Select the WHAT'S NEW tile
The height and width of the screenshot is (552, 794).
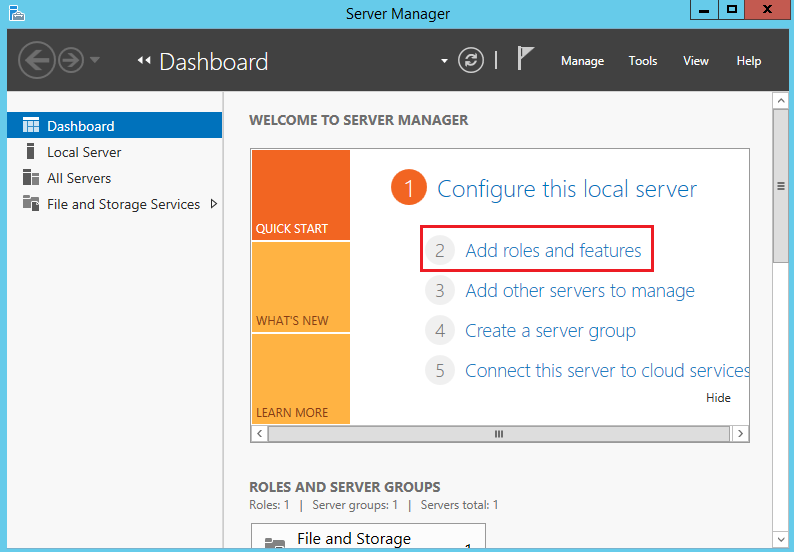coord(300,287)
